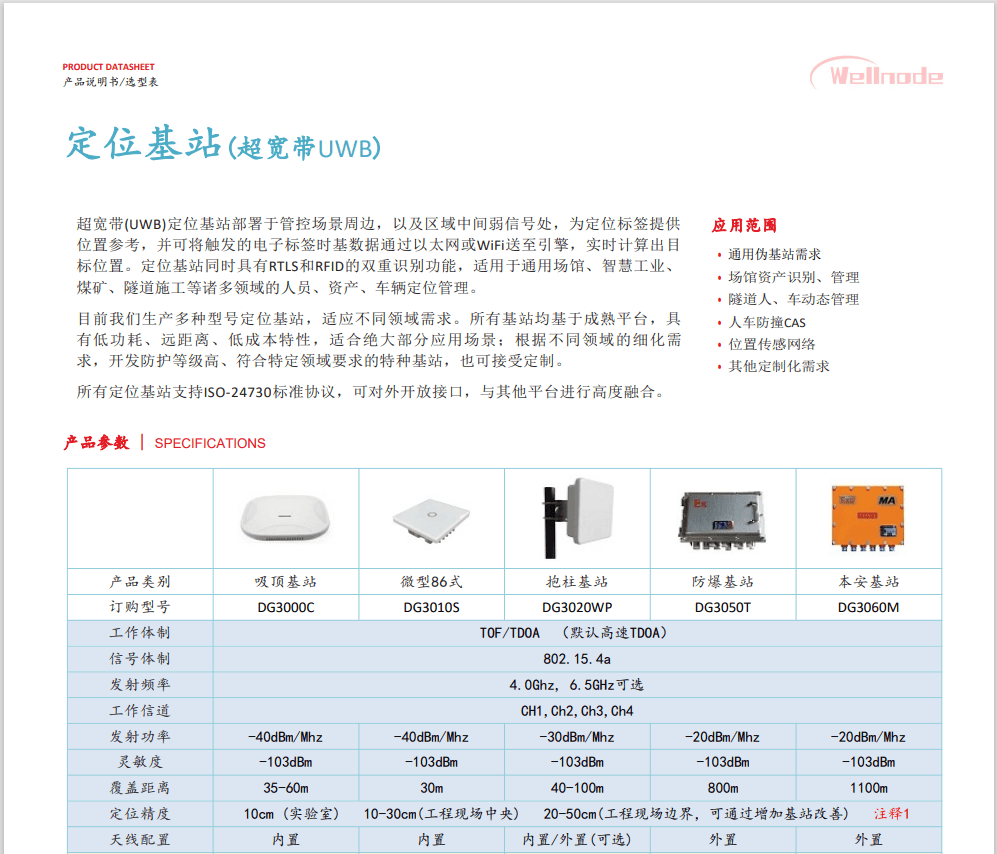Click the PRODUCT DATASHEET header text
The width and height of the screenshot is (997, 854).
coord(108,67)
